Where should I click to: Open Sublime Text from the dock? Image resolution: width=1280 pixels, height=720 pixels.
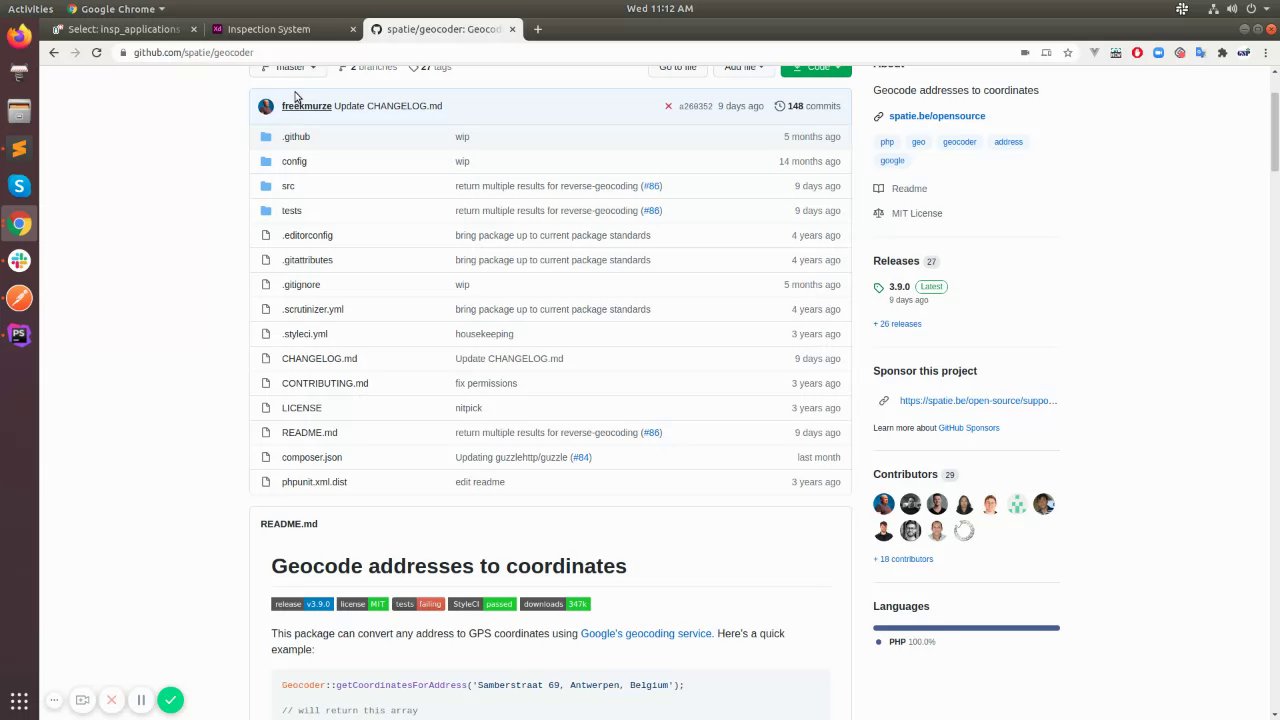coord(19,148)
